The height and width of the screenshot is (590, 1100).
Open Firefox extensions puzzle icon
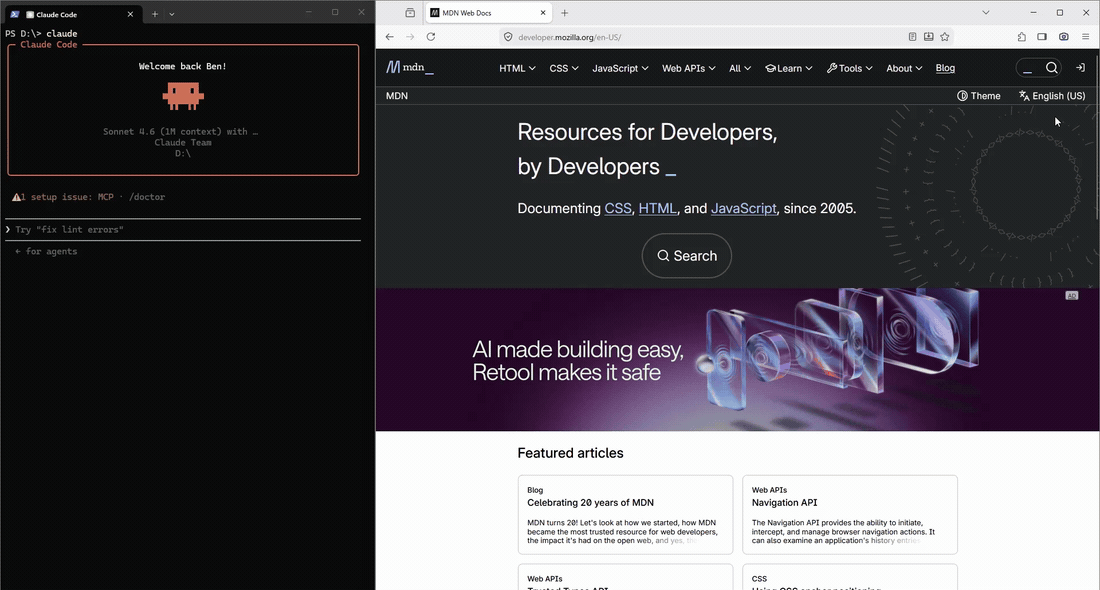[x=1021, y=36]
